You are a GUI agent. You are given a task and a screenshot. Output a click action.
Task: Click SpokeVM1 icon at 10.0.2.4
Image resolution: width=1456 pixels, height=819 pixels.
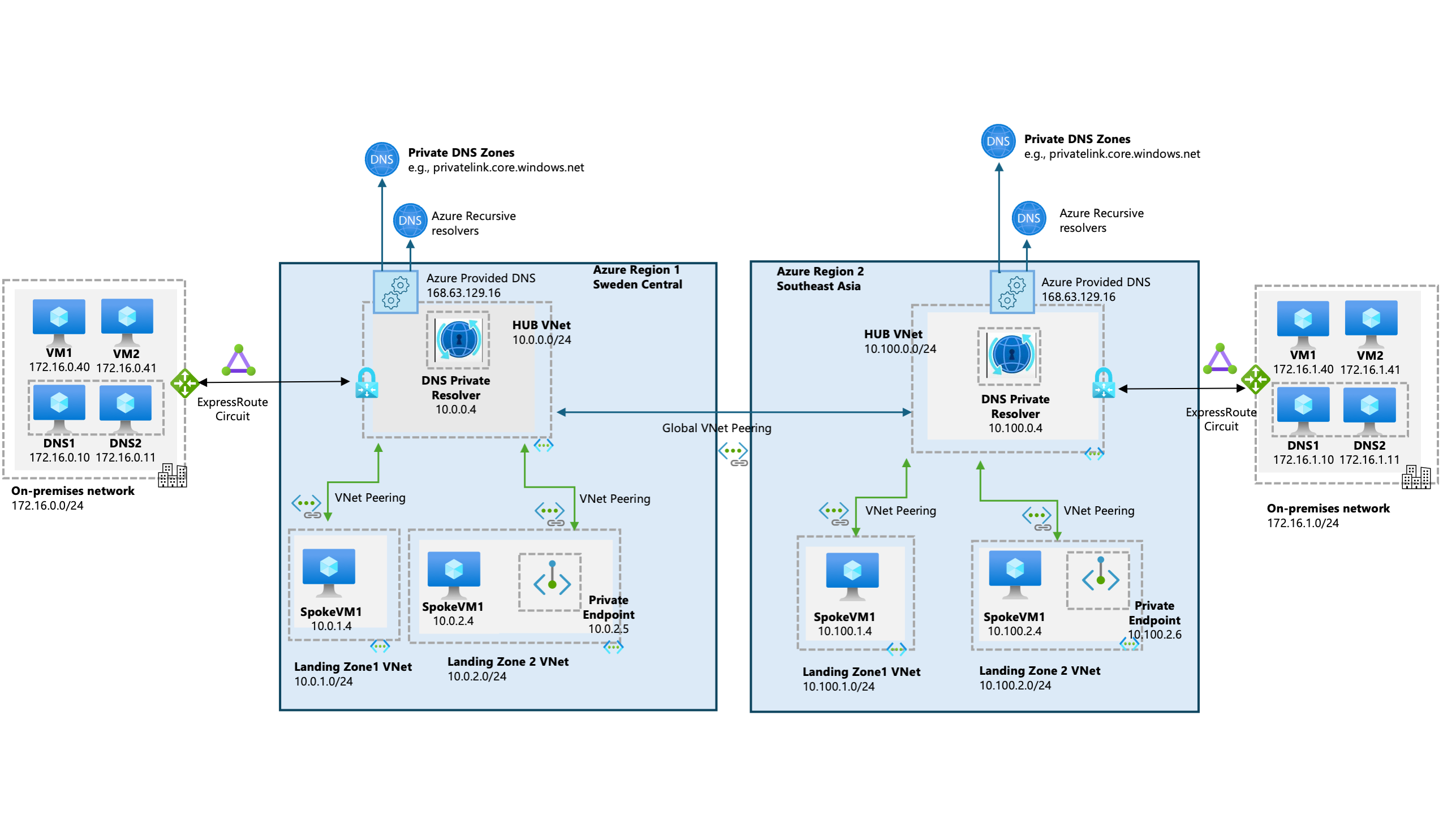(454, 576)
